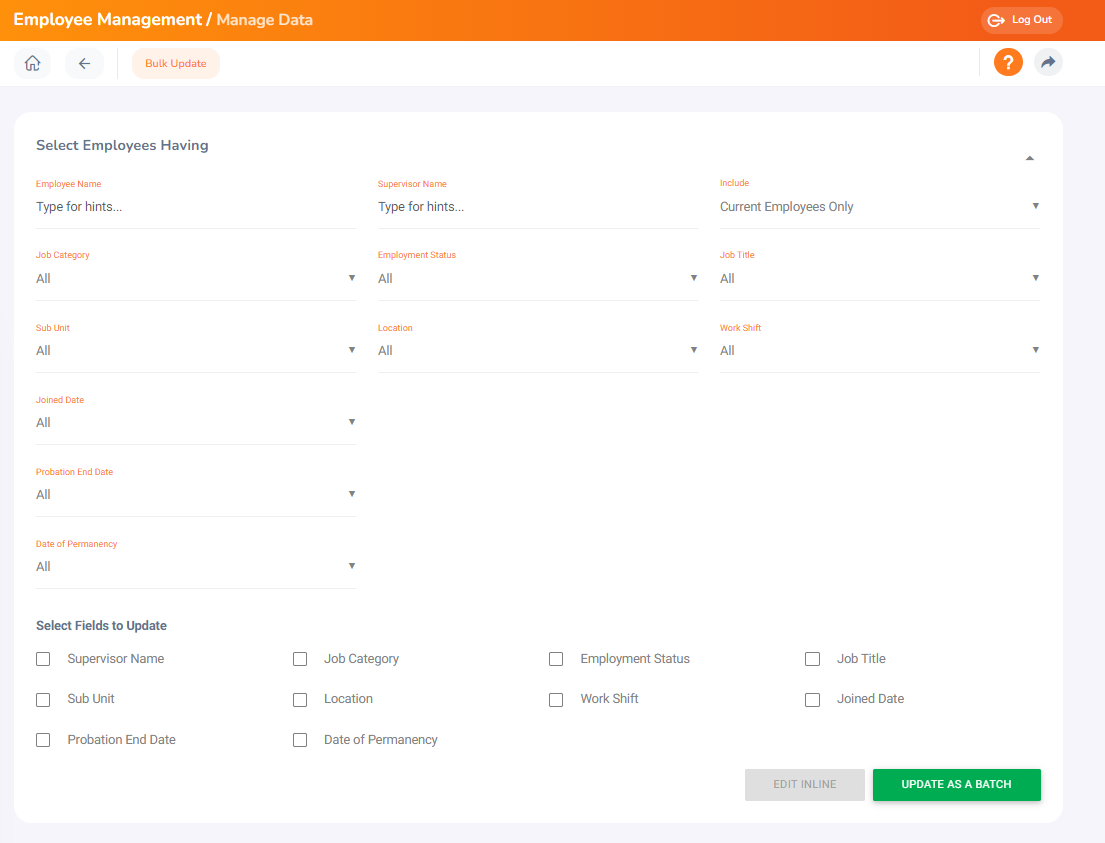Open the Employment Status filter dropdown
The height and width of the screenshot is (843, 1105).
[x=538, y=279]
